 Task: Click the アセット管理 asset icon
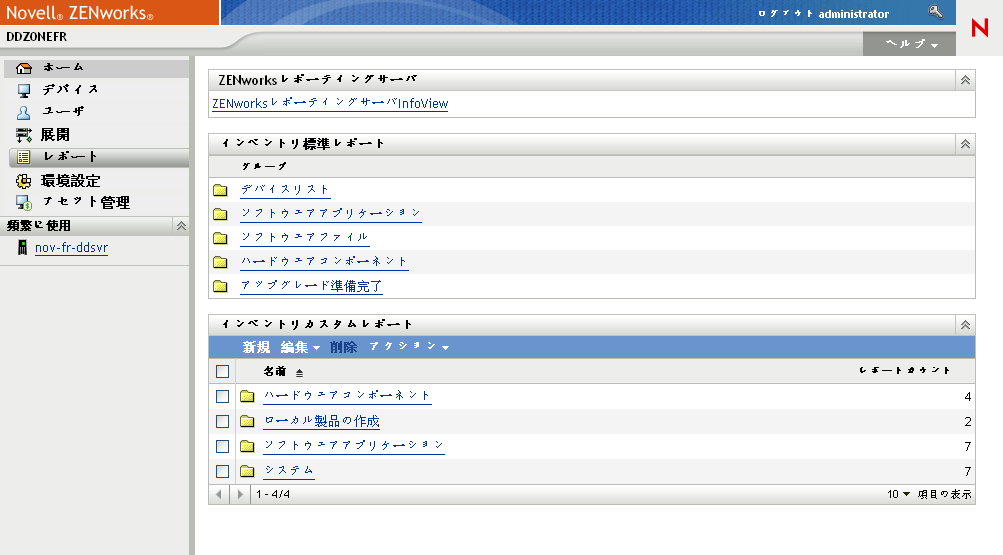(x=24, y=203)
